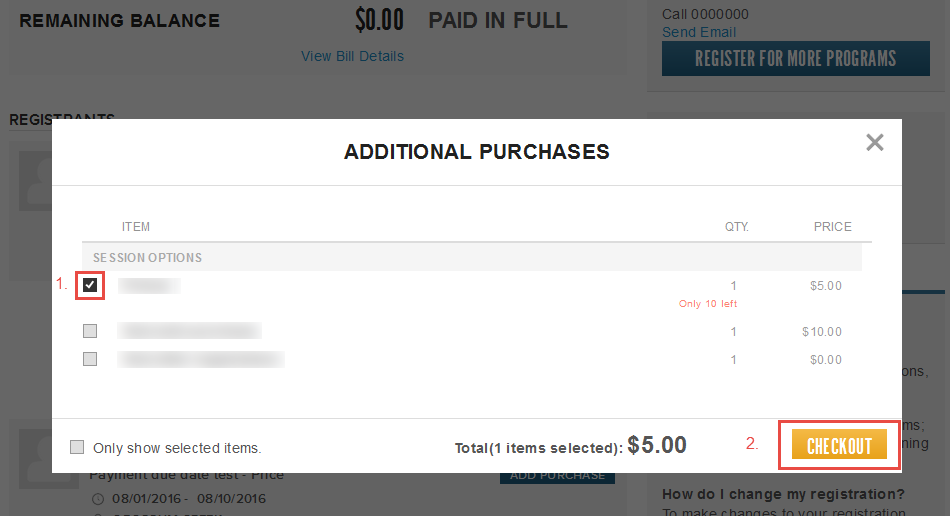Click the ITEM column header

point(136,227)
